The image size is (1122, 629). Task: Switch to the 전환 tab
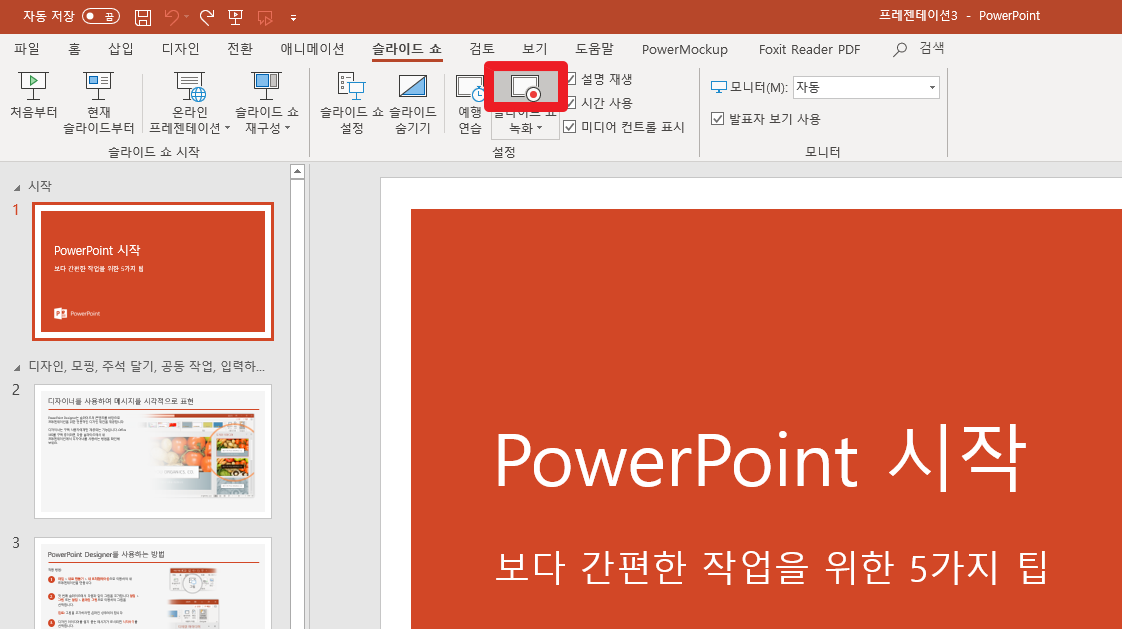pyautogui.click(x=240, y=49)
